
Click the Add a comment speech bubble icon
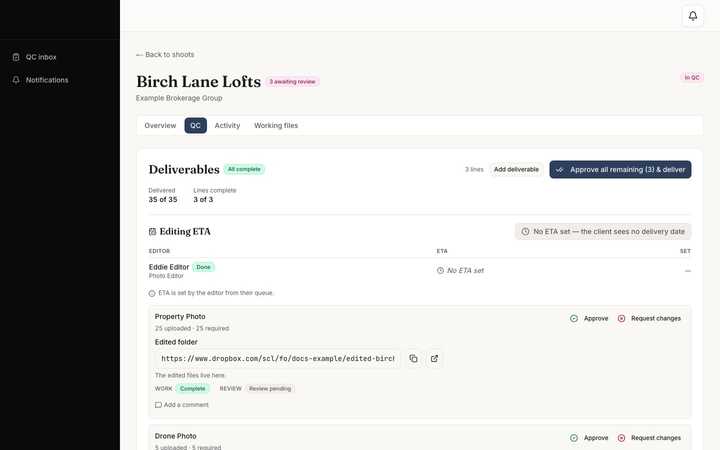coord(158,405)
